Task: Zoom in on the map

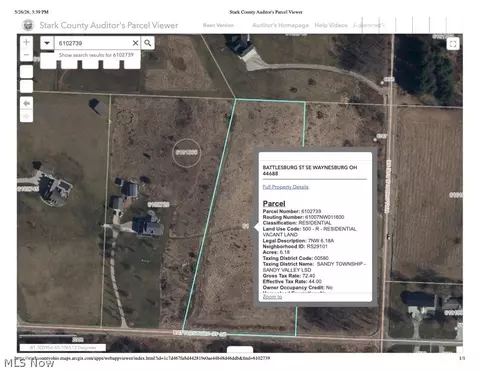Action: 27,42
